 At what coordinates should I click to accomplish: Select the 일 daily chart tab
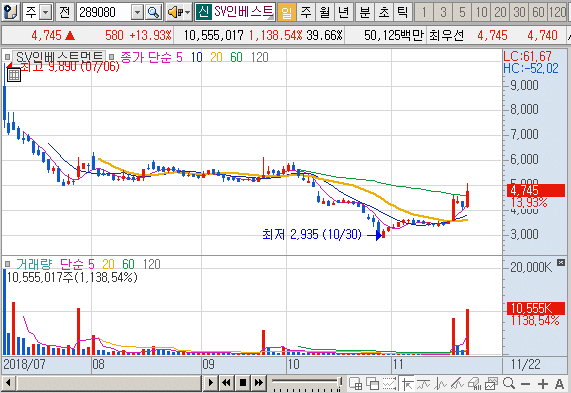[x=287, y=12]
